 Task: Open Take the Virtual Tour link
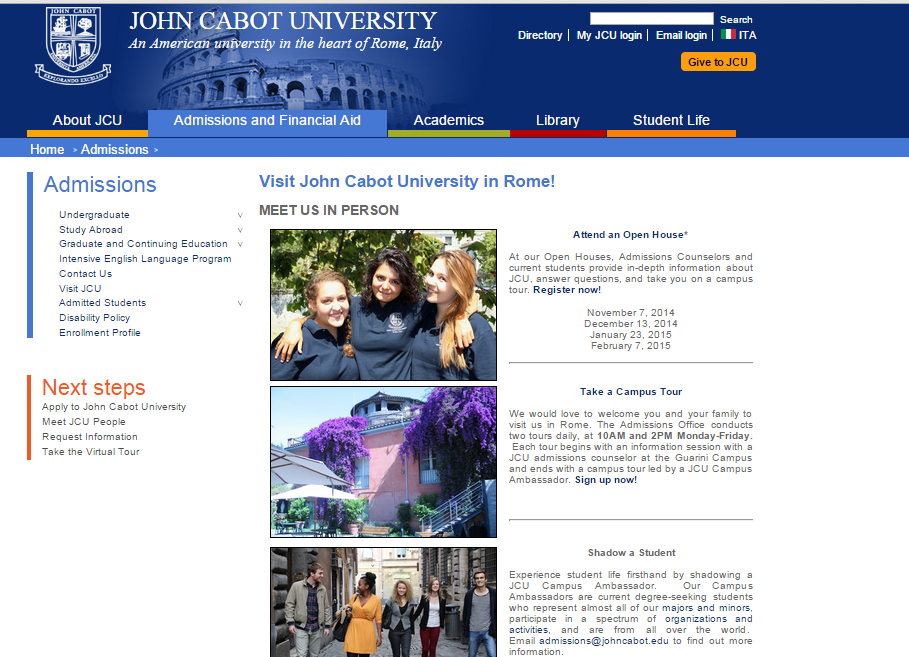click(x=90, y=452)
